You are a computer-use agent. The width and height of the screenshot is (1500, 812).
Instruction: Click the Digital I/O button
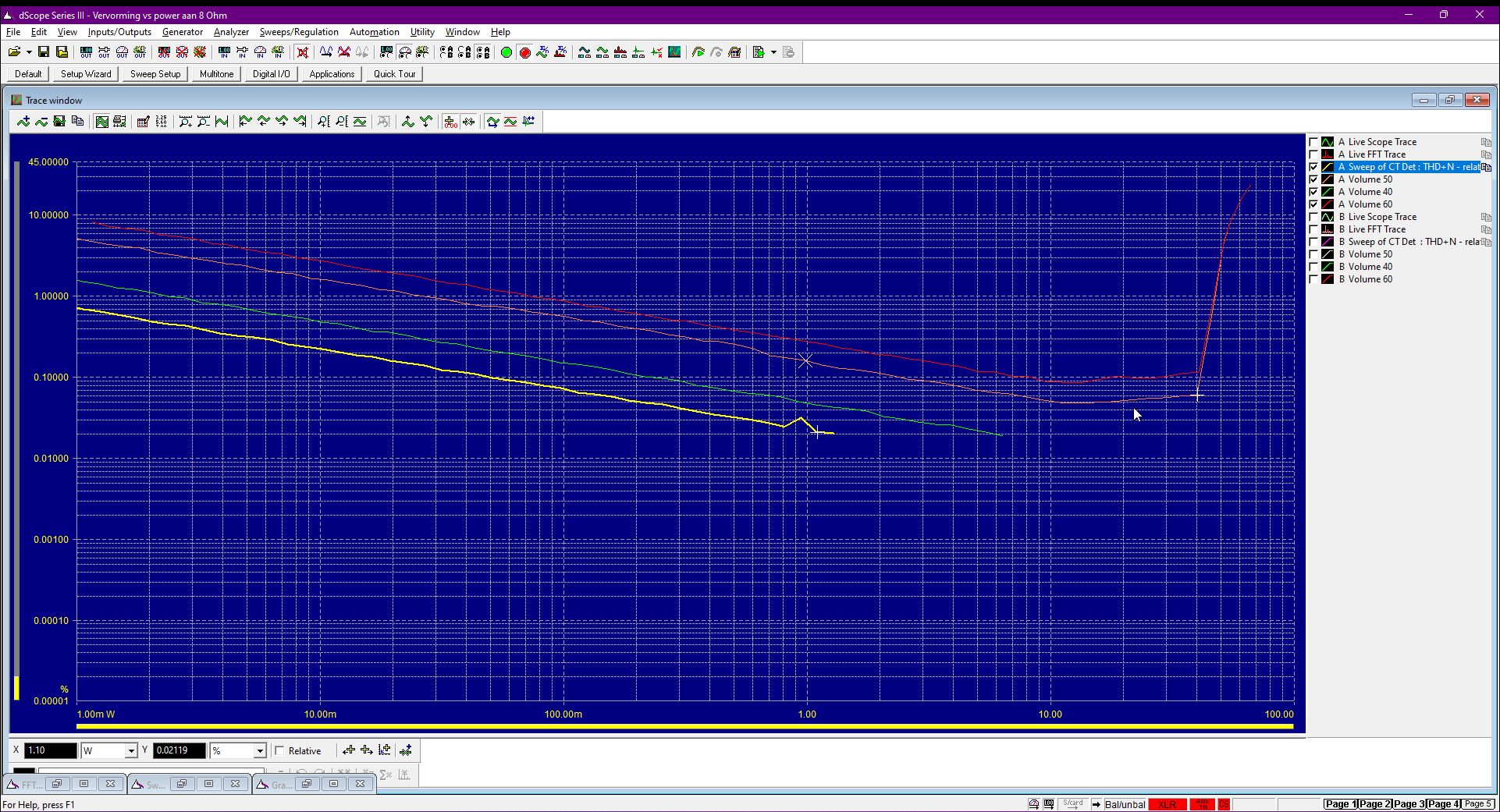[x=271, y=74]
